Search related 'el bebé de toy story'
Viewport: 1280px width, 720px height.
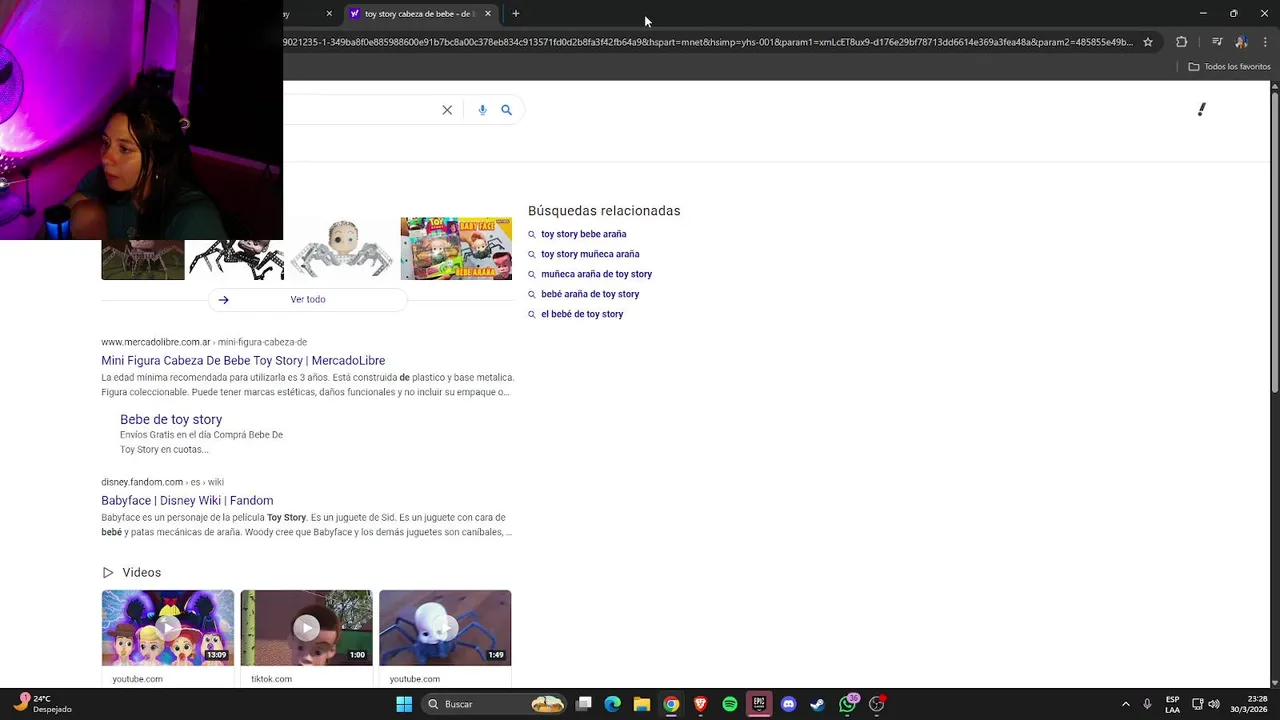click(x=582, y=314)
